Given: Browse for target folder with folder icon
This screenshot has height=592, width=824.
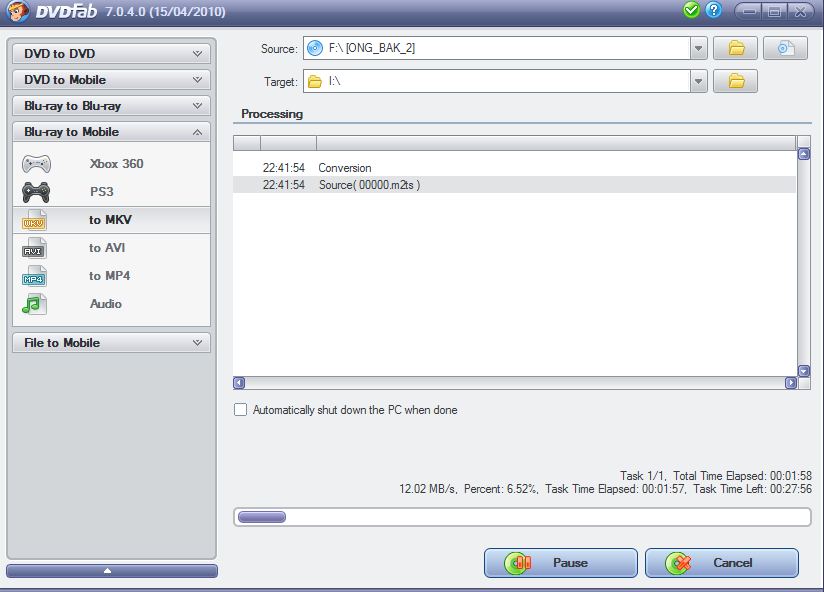Looking at the screenshot, I should 735,81.
